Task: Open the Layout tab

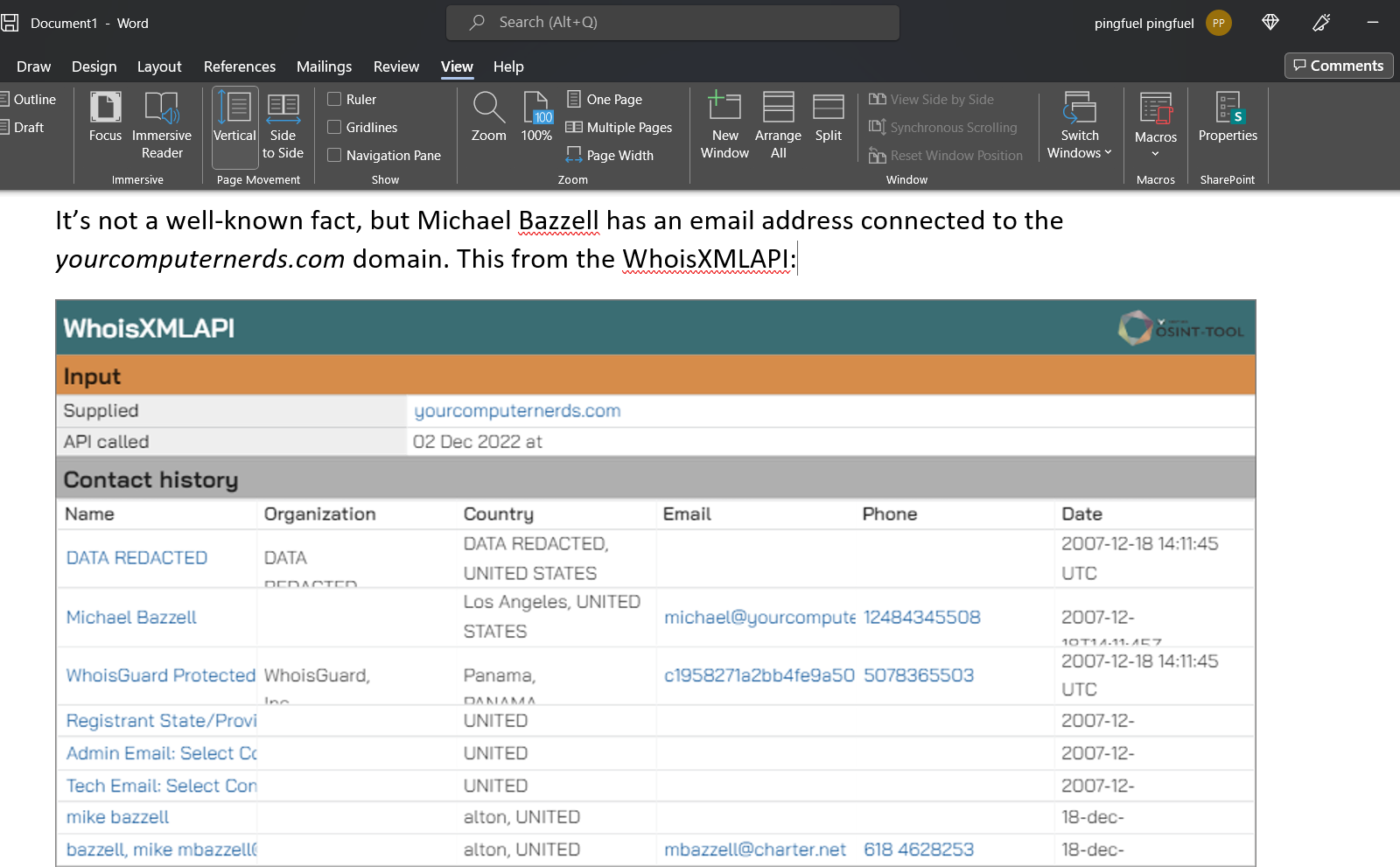Action: (159, 66)
